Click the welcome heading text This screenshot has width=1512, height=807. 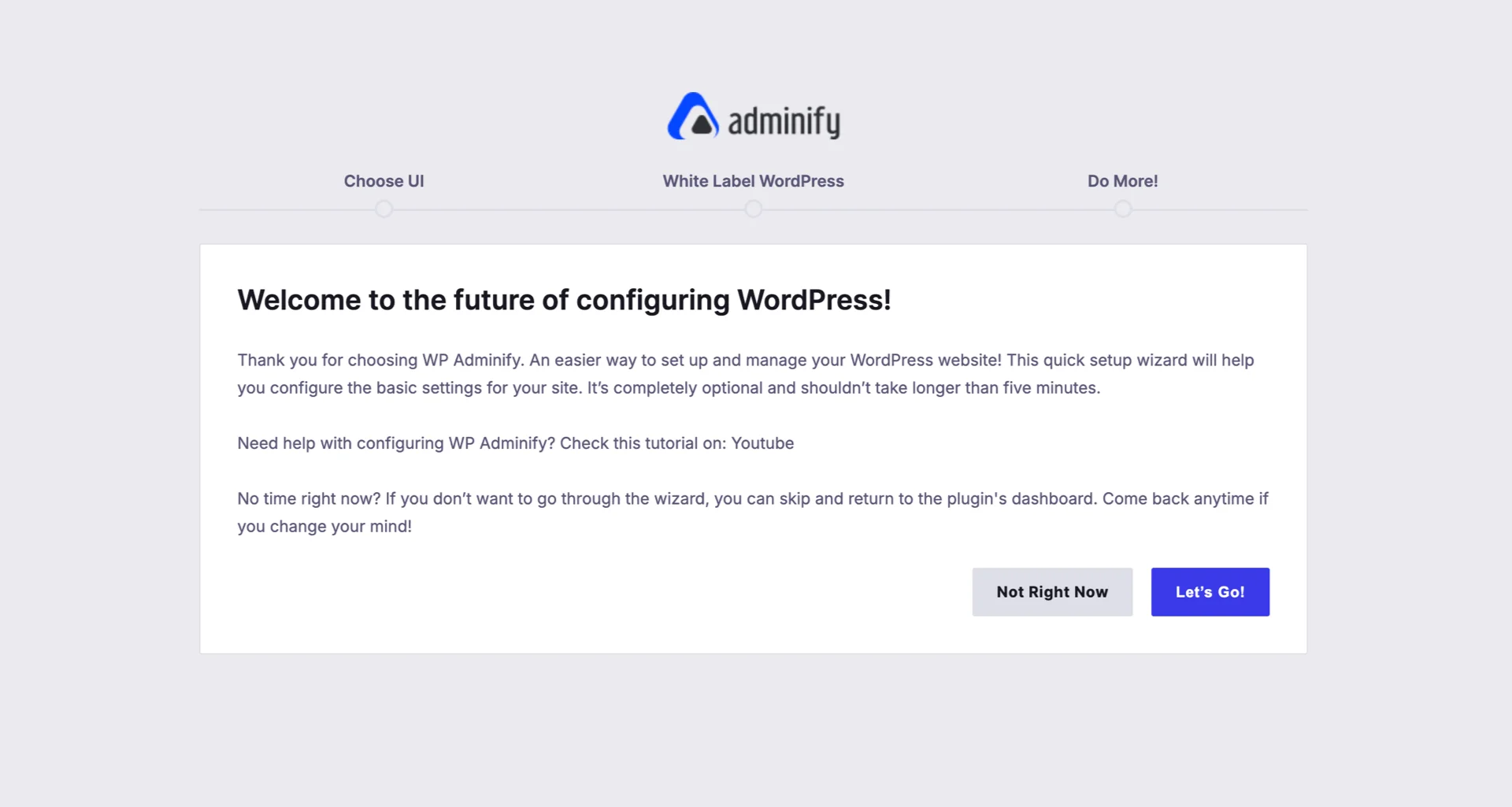point(564,300)
